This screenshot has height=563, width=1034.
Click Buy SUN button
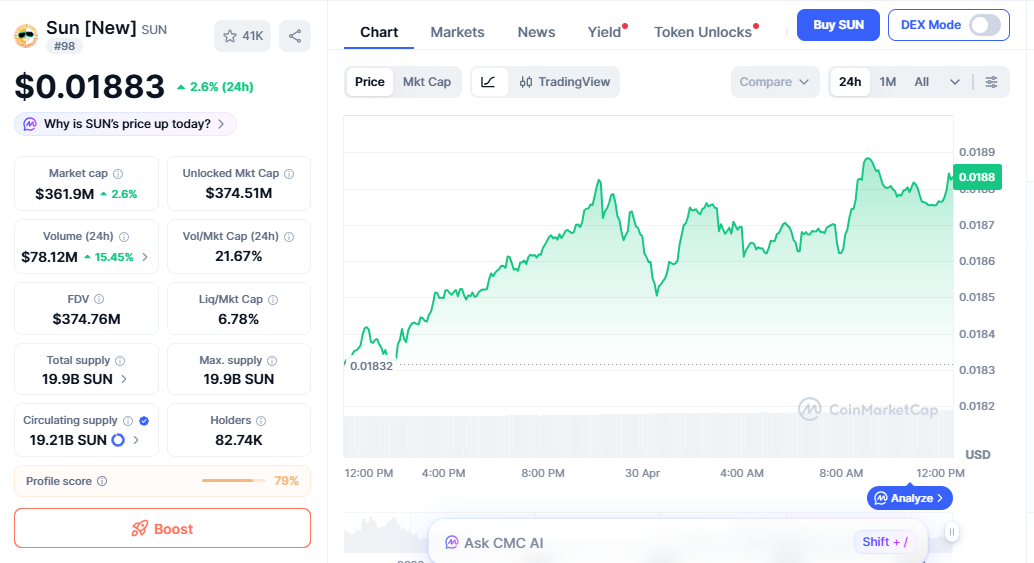coord(838,25)
